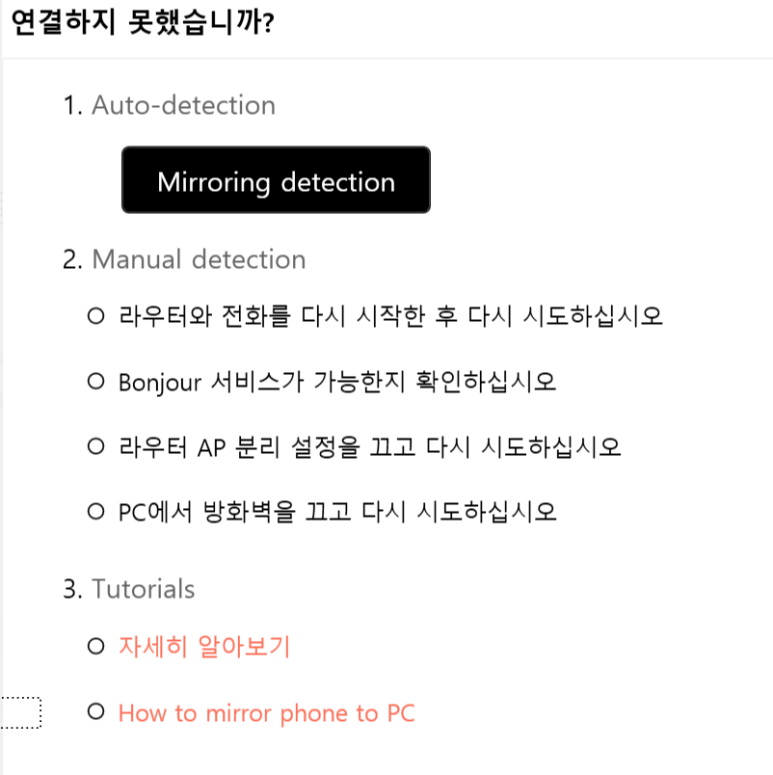Select the Manual detection heading text
The image size is (773, 775).
pyautogui.click(x=199, y=259)
